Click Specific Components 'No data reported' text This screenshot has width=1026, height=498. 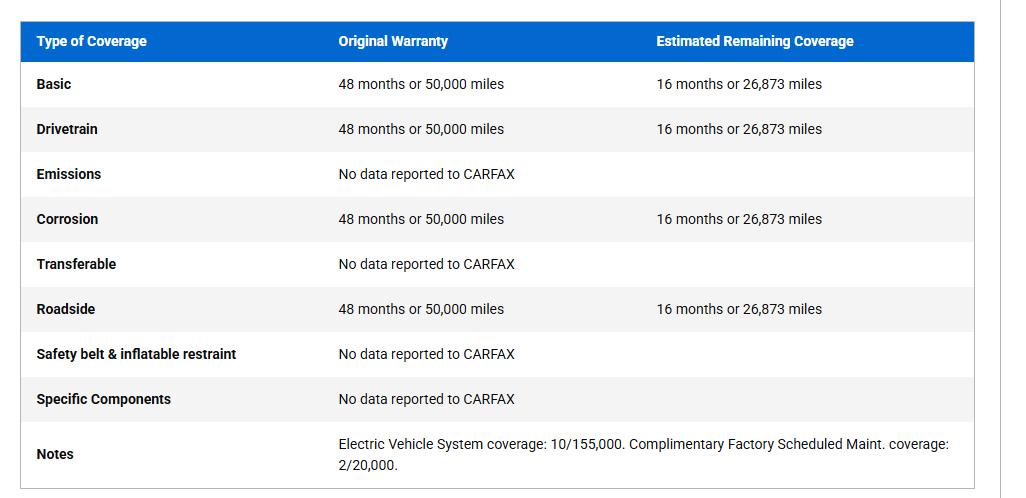tap(427, 399)
